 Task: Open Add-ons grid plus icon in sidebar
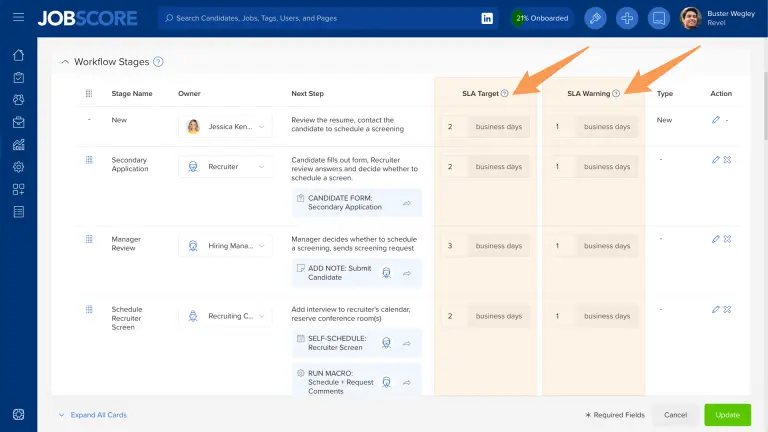point(19,189)
